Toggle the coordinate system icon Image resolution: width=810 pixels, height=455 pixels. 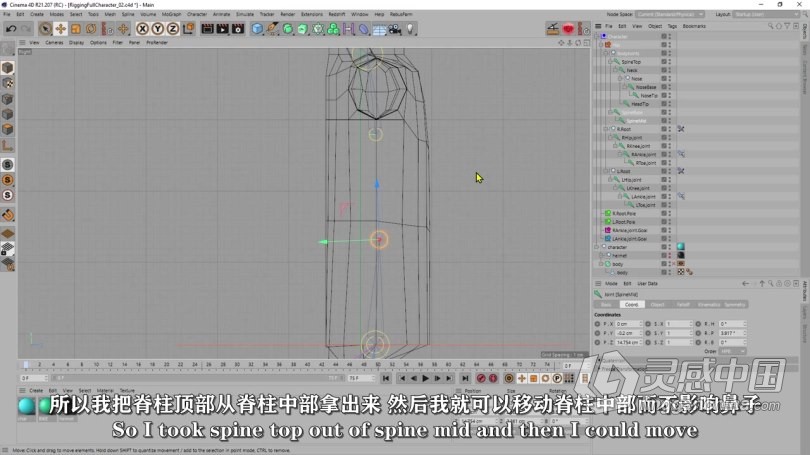tap(189, 29)
